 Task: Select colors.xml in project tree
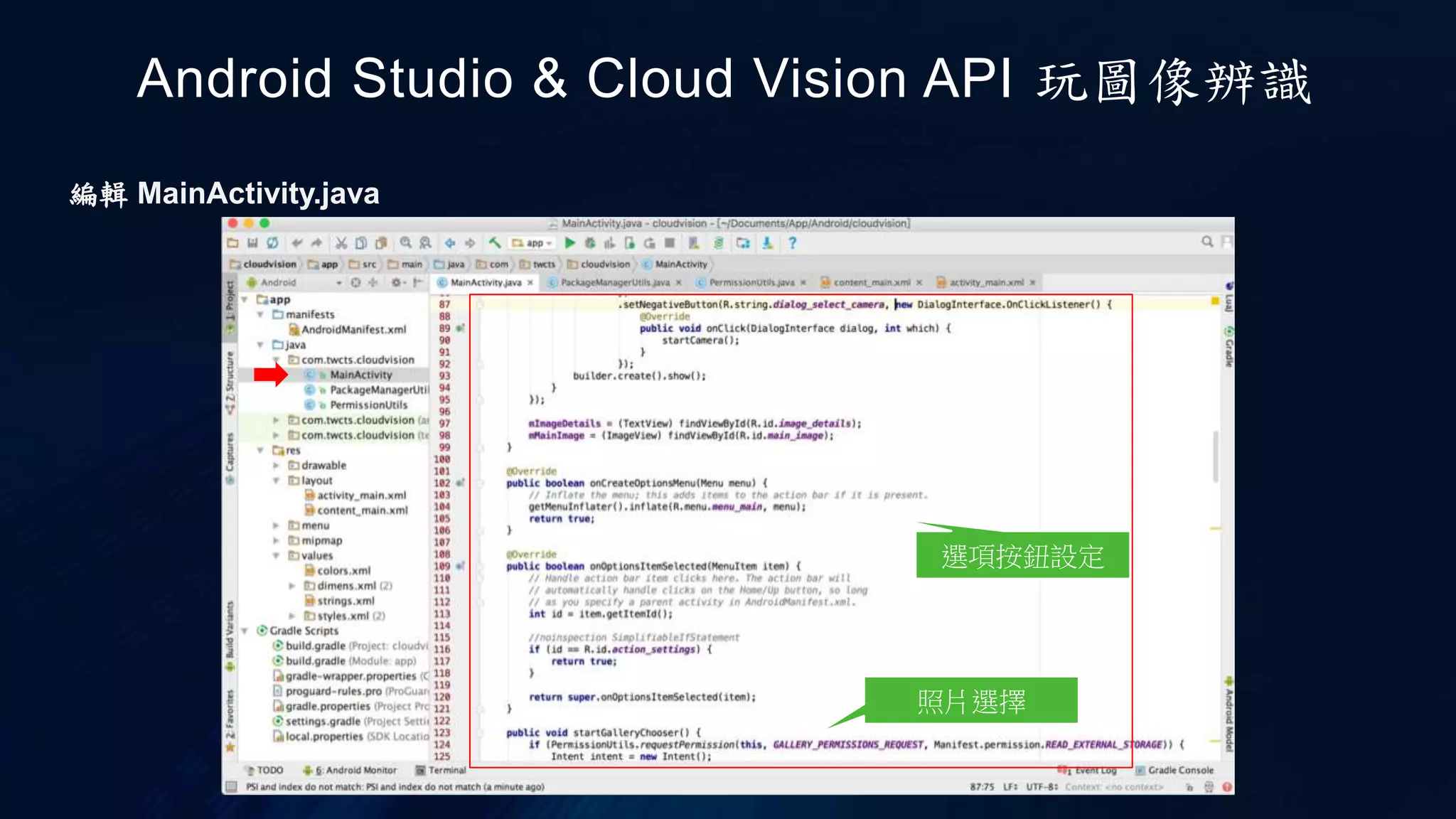[338, 571]
